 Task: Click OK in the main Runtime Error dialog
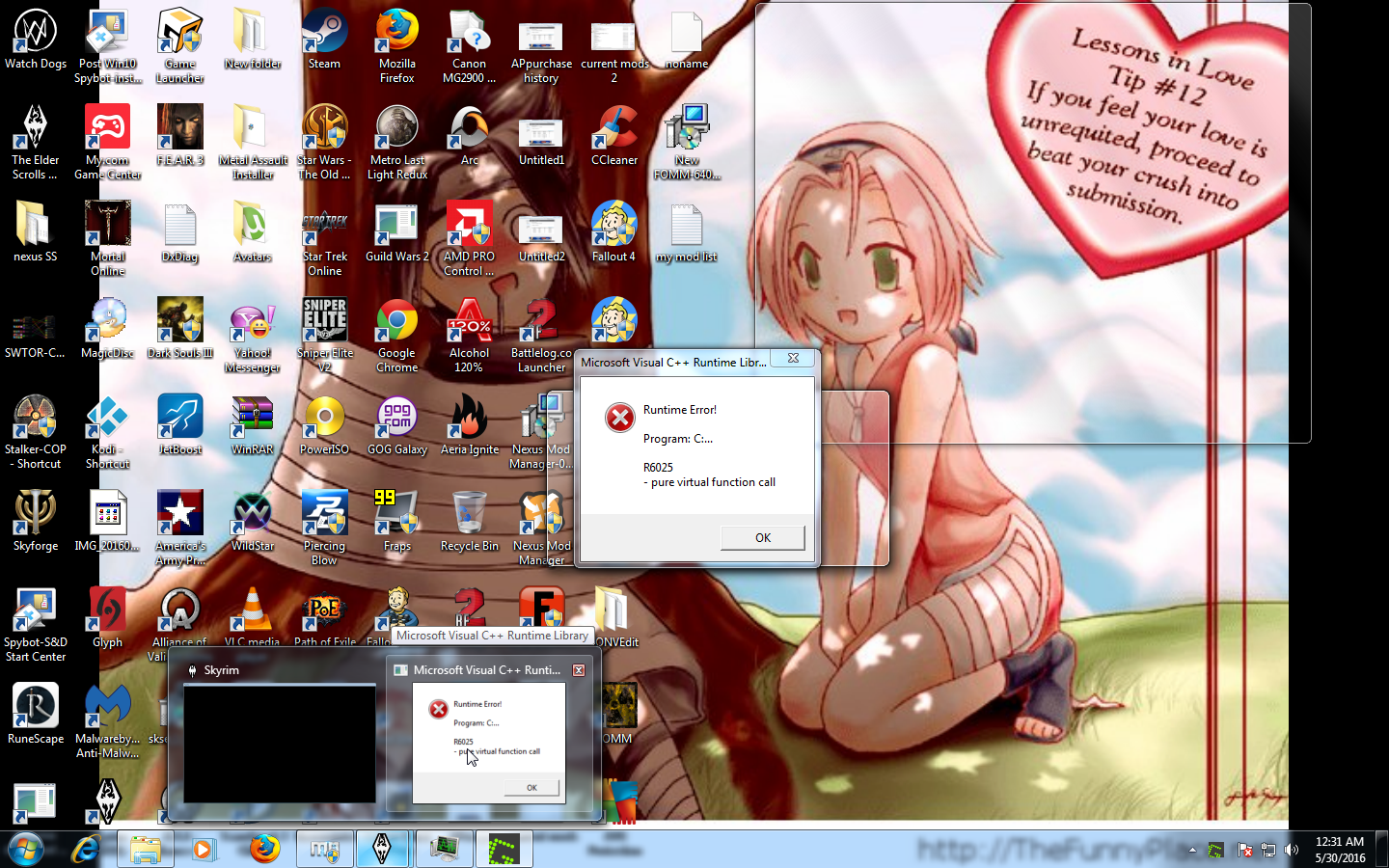(763, 538)
